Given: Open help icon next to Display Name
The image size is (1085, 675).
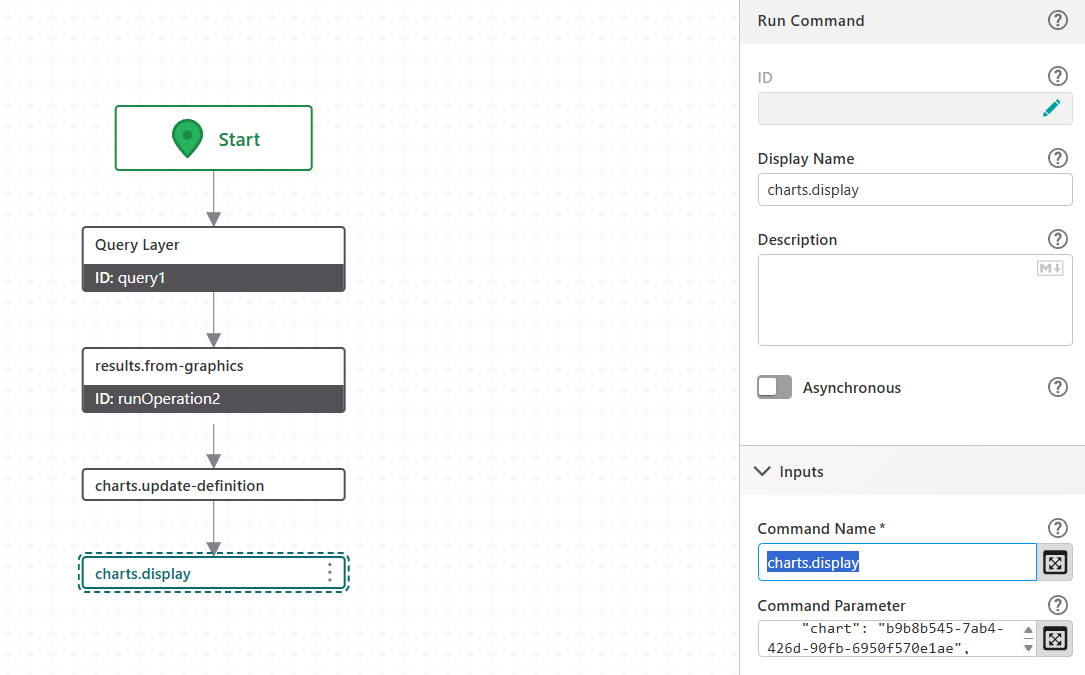Looking at the screenshot, I should click(1057, 159).
